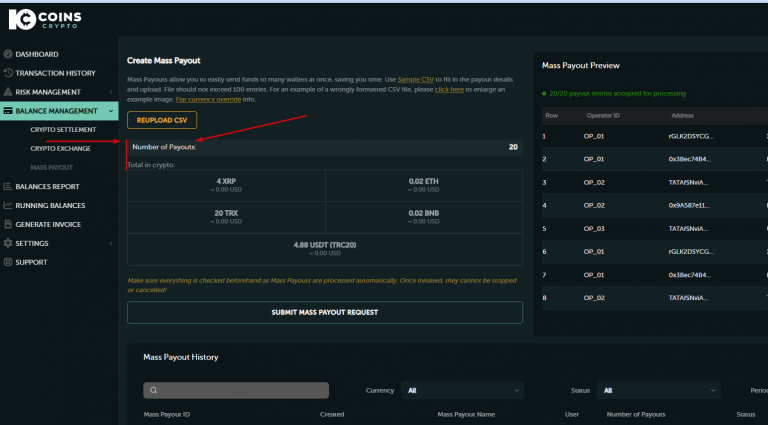Click the Transaction History clock icon
This screenshot has height=425, width=768.
(8, 73)
